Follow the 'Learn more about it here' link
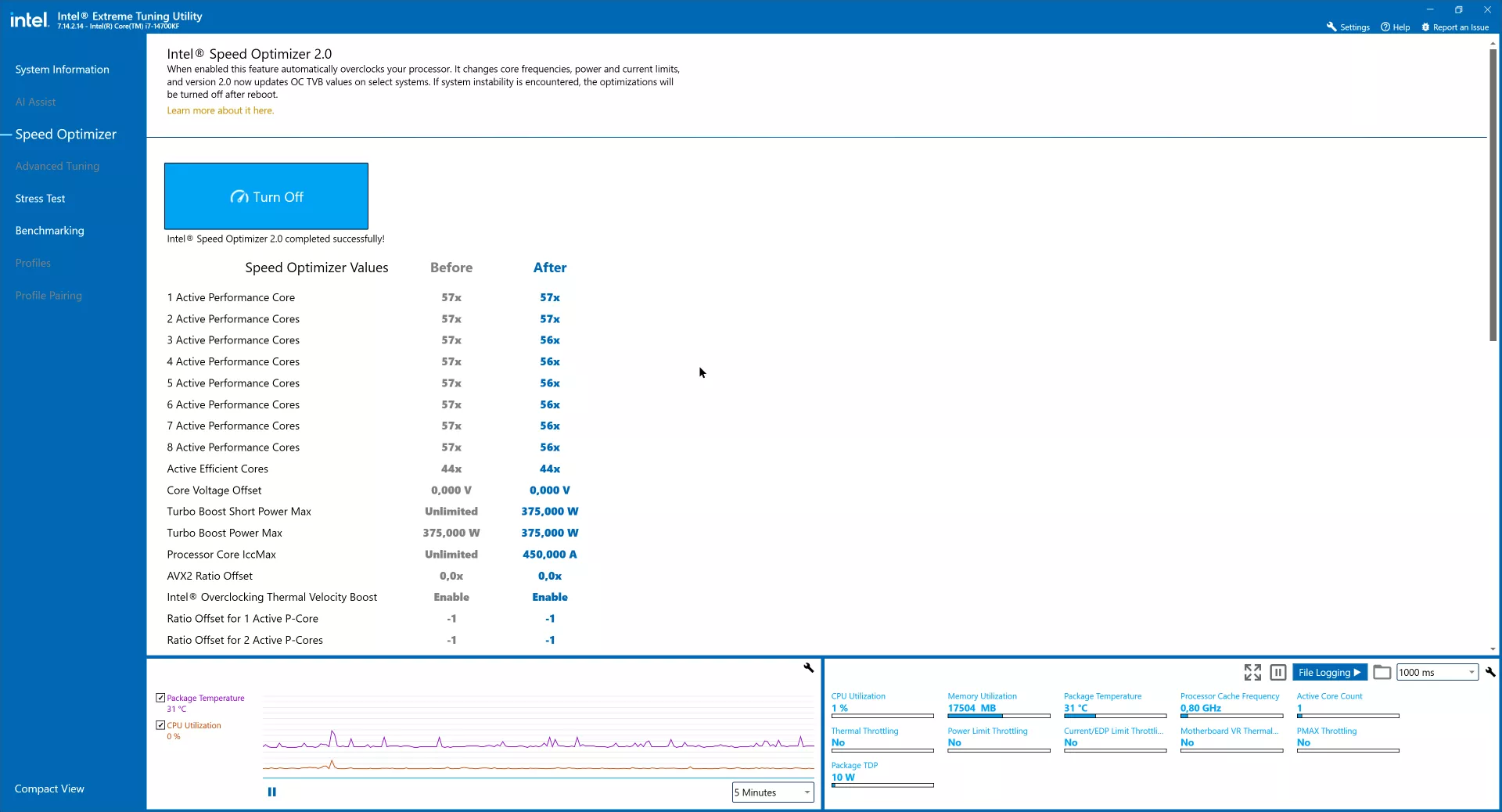Viewport: 1502px width, 812px height. tap(220, 110)
